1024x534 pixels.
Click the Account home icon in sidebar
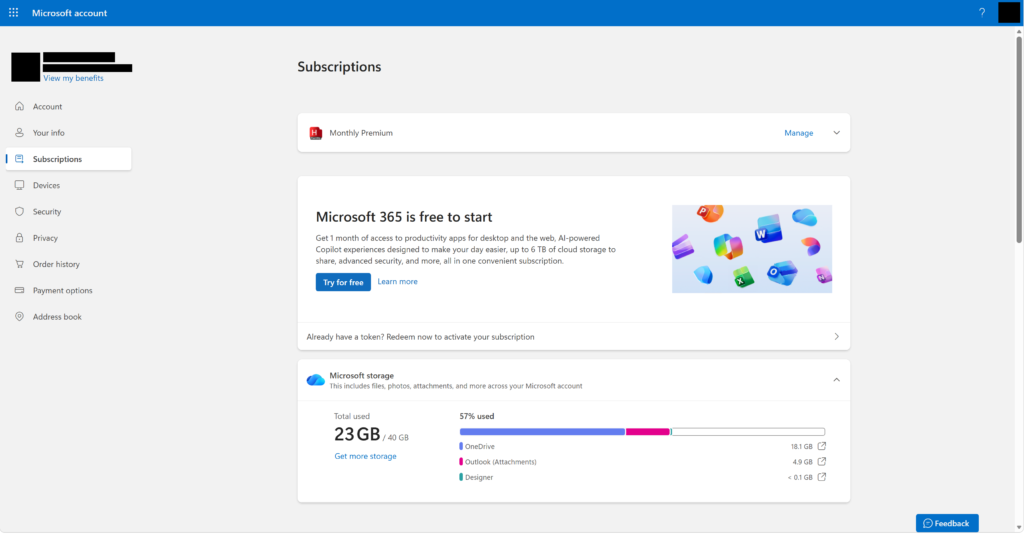[20, 106]
